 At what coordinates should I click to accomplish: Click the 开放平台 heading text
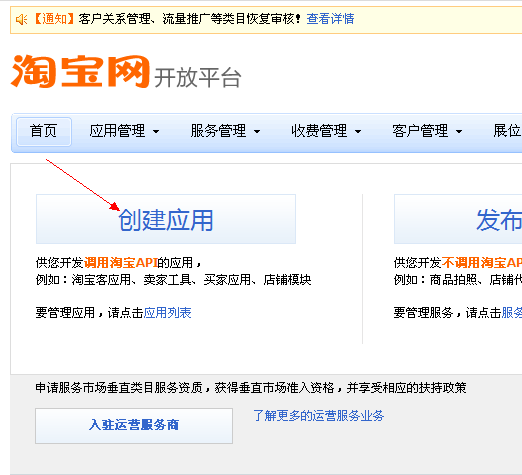point(198,78)
